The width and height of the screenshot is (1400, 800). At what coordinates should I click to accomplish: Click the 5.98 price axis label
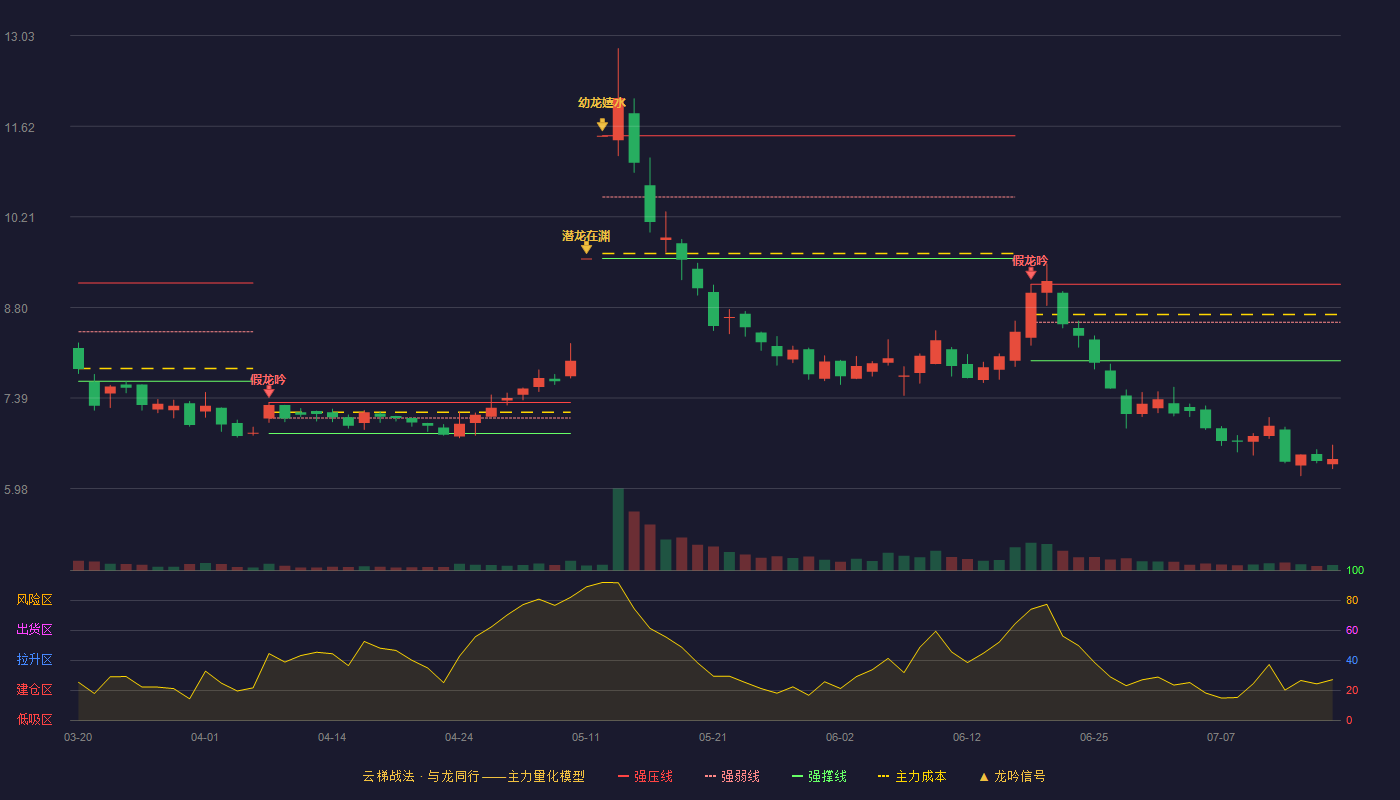(x=16, y=490)
